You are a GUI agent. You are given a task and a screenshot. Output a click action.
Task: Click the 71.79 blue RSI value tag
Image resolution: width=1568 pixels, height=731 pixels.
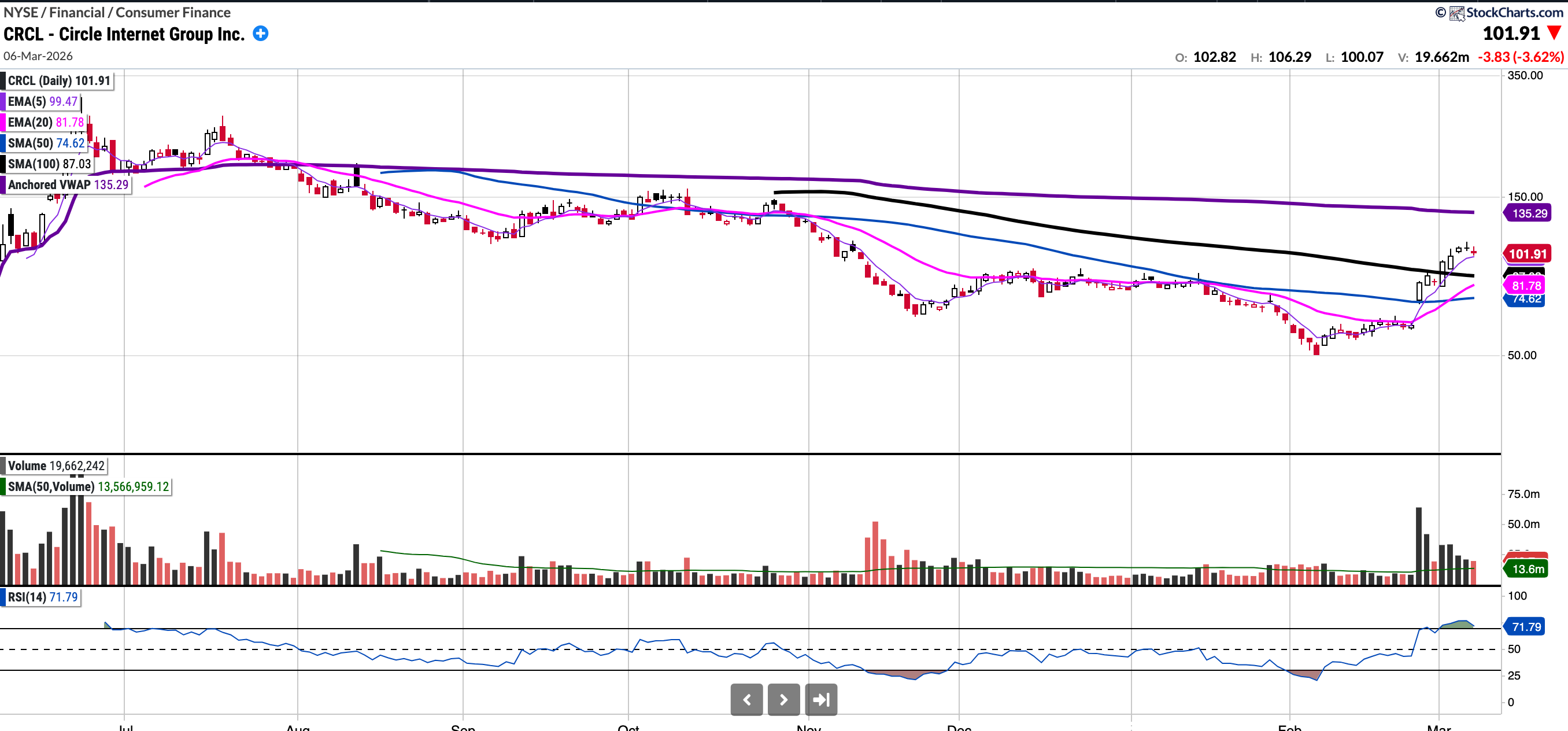point(1526,626)
